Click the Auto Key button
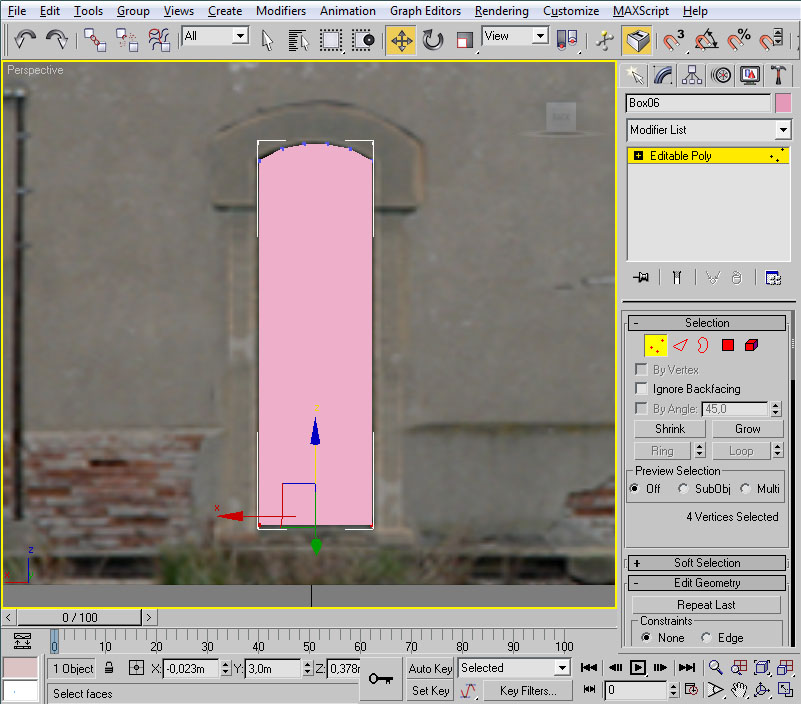 (x=430, y=668)
